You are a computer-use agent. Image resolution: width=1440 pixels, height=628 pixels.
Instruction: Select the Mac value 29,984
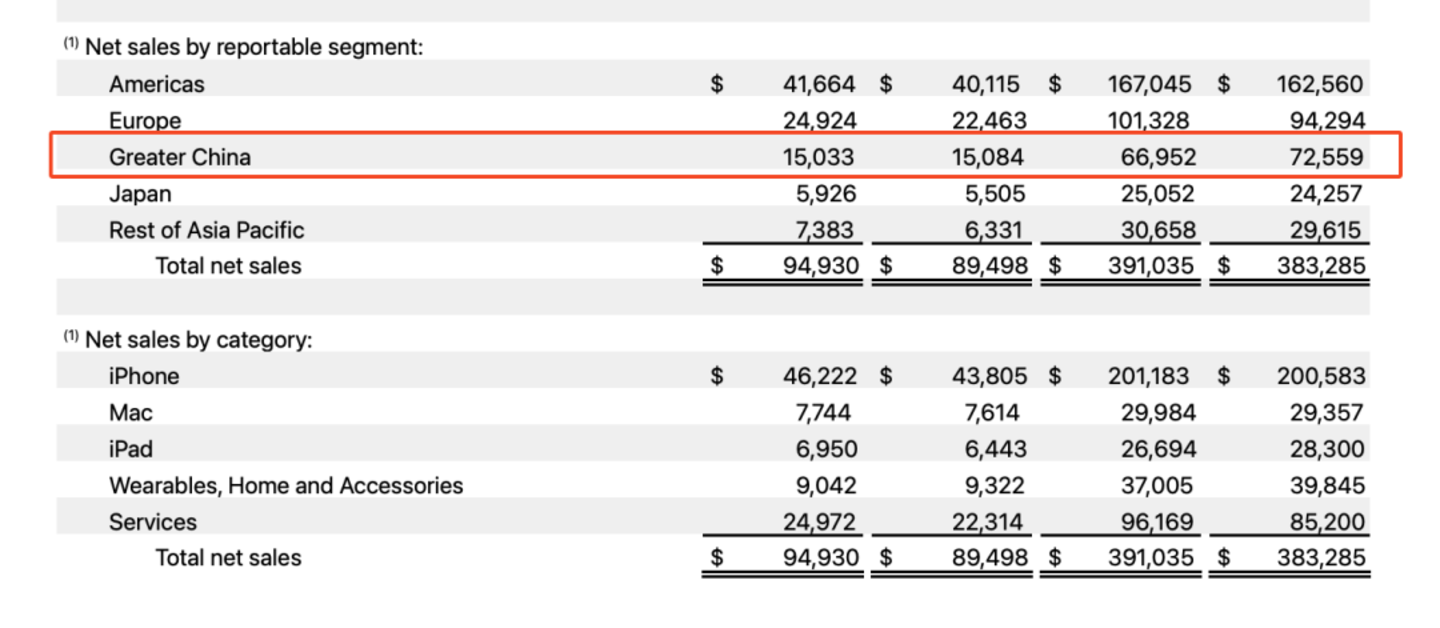coord(1156,412)
